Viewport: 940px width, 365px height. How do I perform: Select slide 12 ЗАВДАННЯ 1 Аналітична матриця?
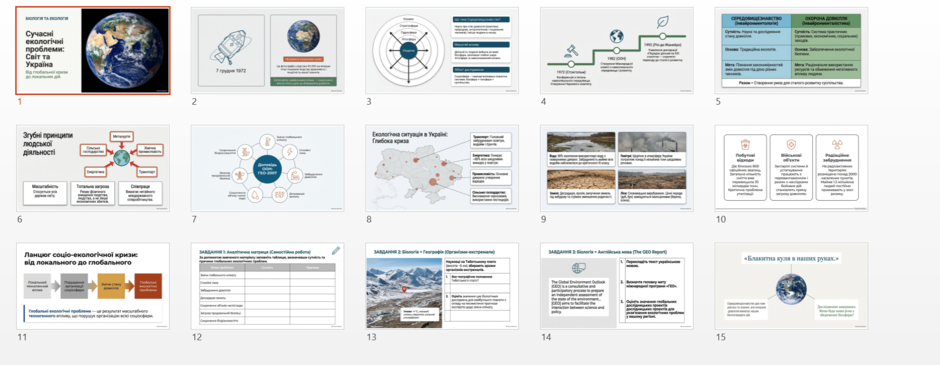[x=267, y=286]
